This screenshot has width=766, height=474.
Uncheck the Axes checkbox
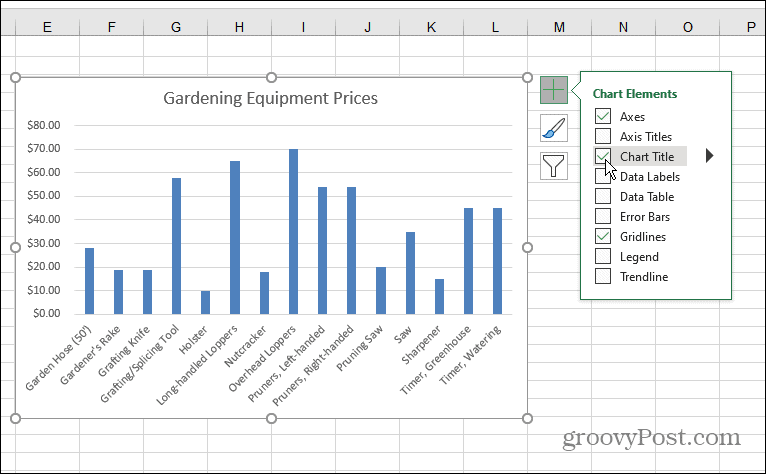[603, 117]
